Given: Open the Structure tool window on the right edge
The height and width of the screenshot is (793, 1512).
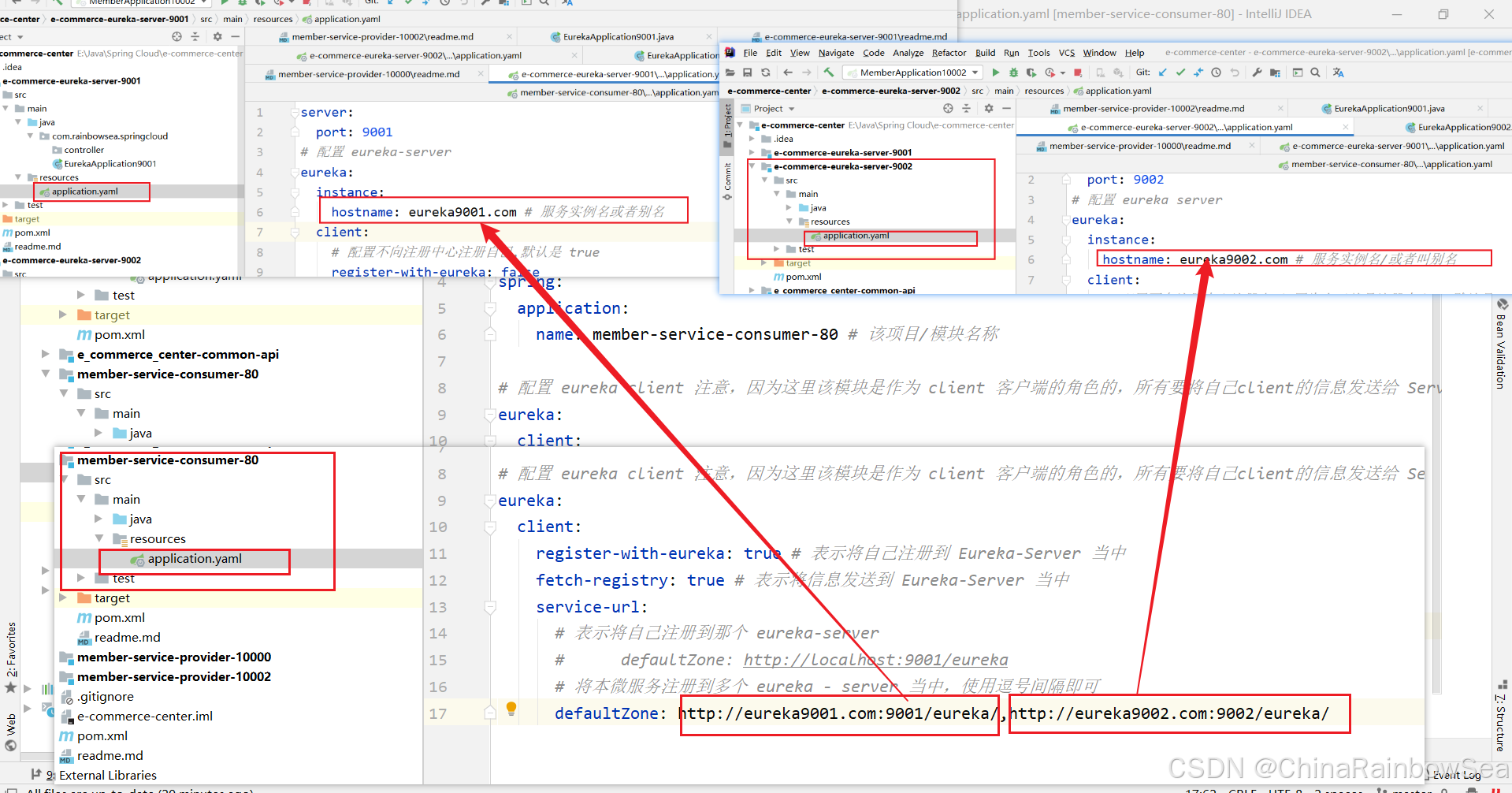Looking at the screenshot, I should click(1501, 717).
